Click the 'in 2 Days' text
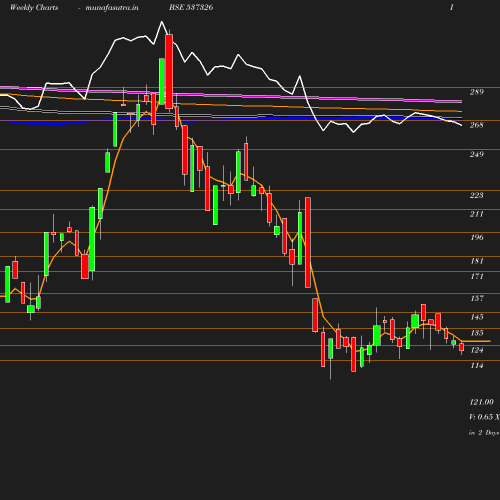500x500 pixels. (x=484, y=433)
